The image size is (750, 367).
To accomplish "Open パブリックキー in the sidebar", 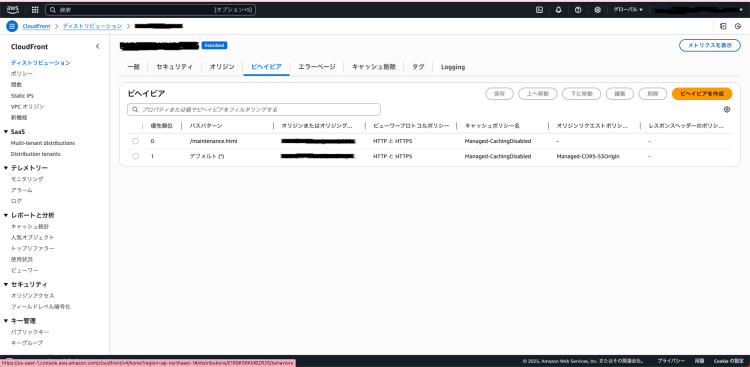I will click(30, 332).
